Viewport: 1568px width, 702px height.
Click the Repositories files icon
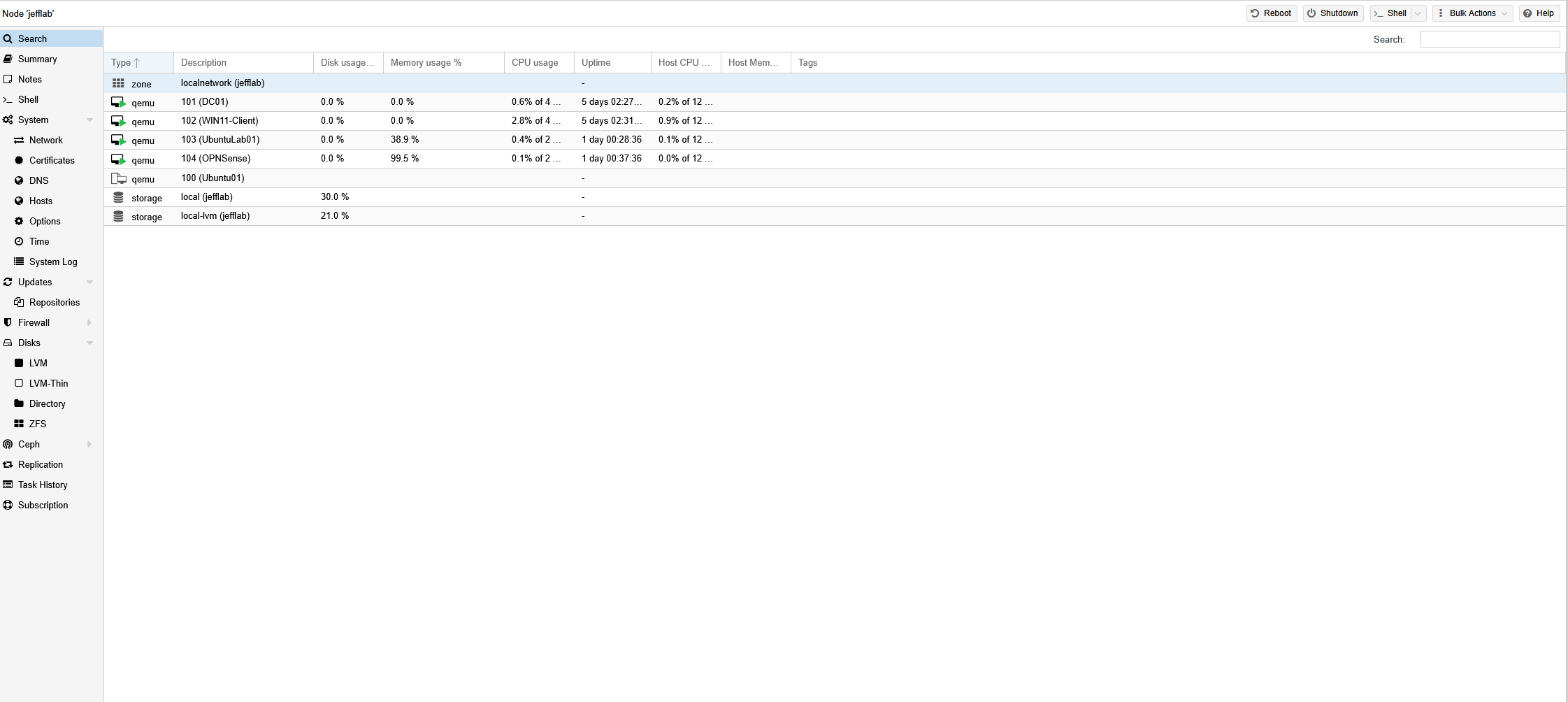coord(19,303)
